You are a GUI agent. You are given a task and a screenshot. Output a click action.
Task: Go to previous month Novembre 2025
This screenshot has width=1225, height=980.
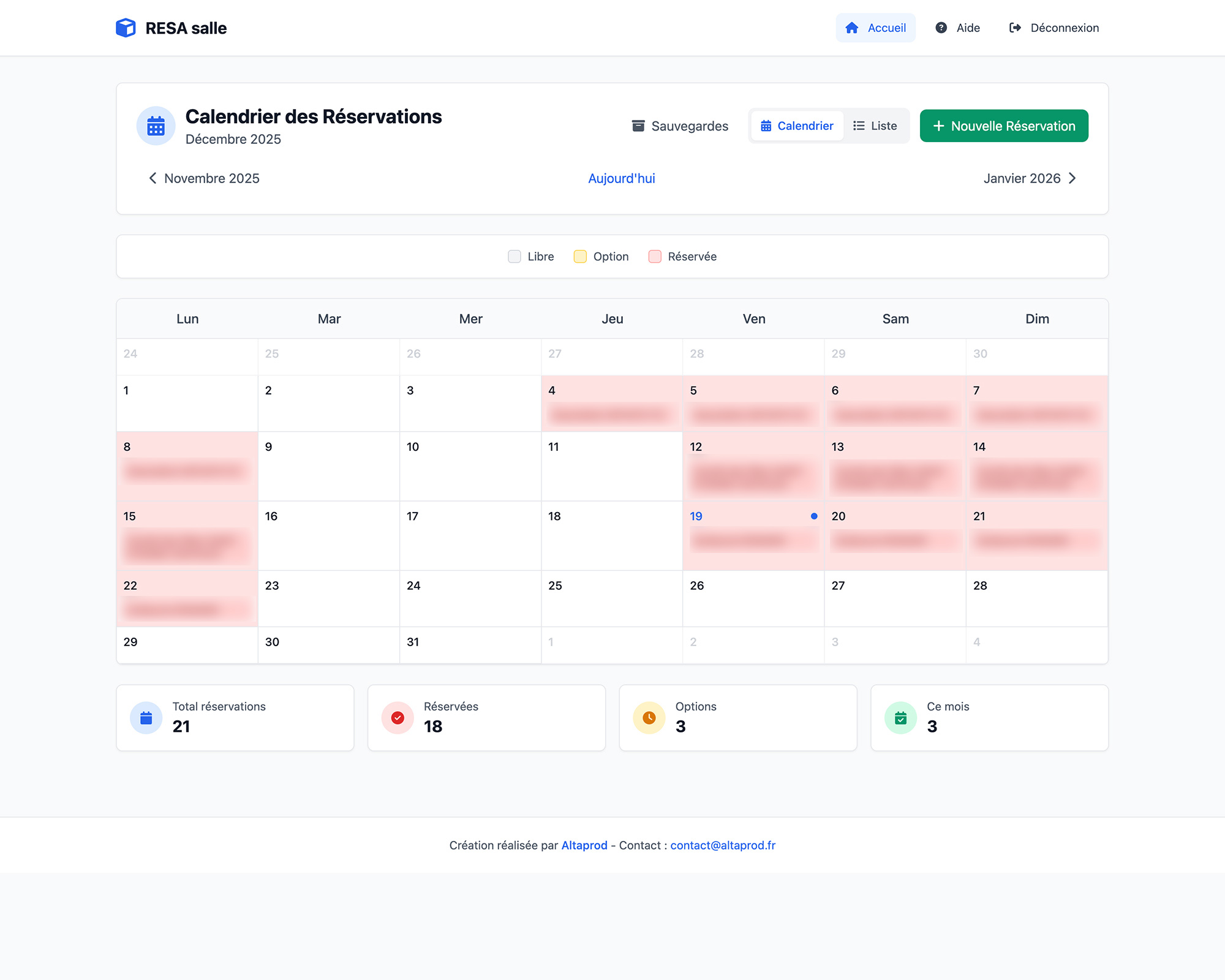point(204,178)
